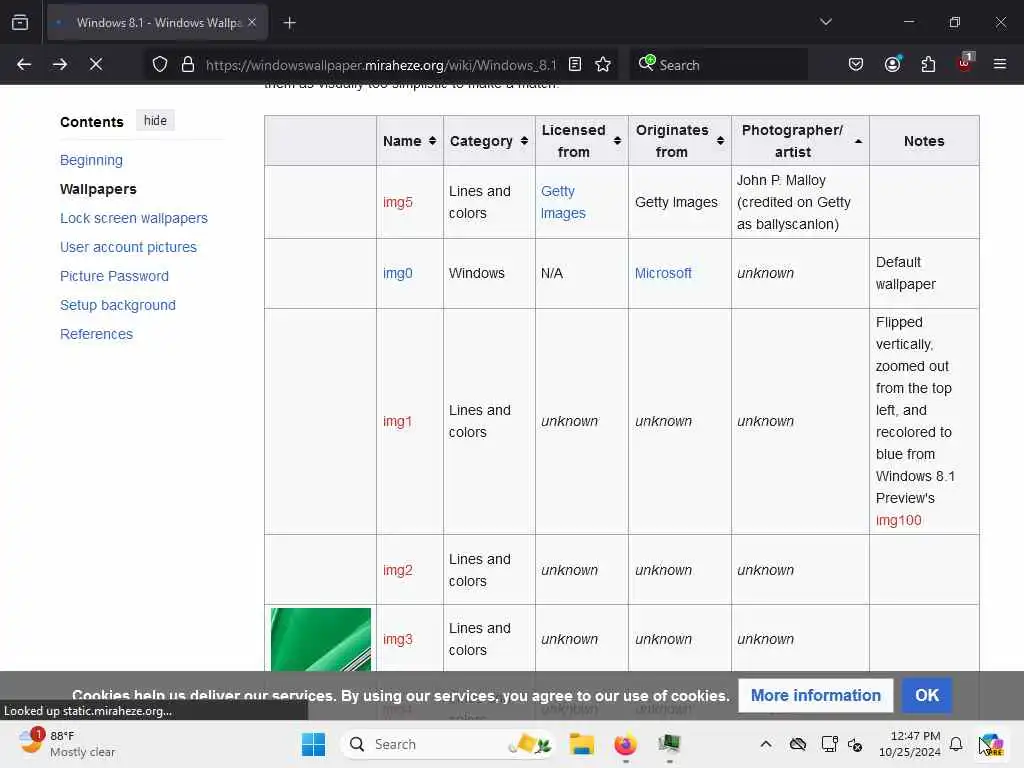
Task: Open the Firefox hamburger menu
Action: (x=999, y=64)
